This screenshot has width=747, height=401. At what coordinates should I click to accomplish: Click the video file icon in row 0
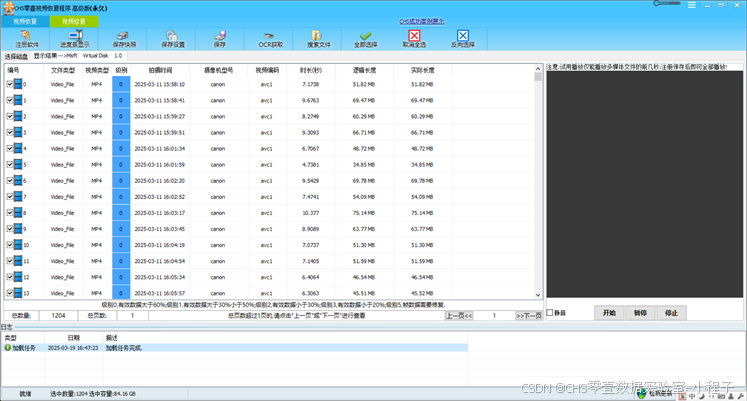coord(18,84)
